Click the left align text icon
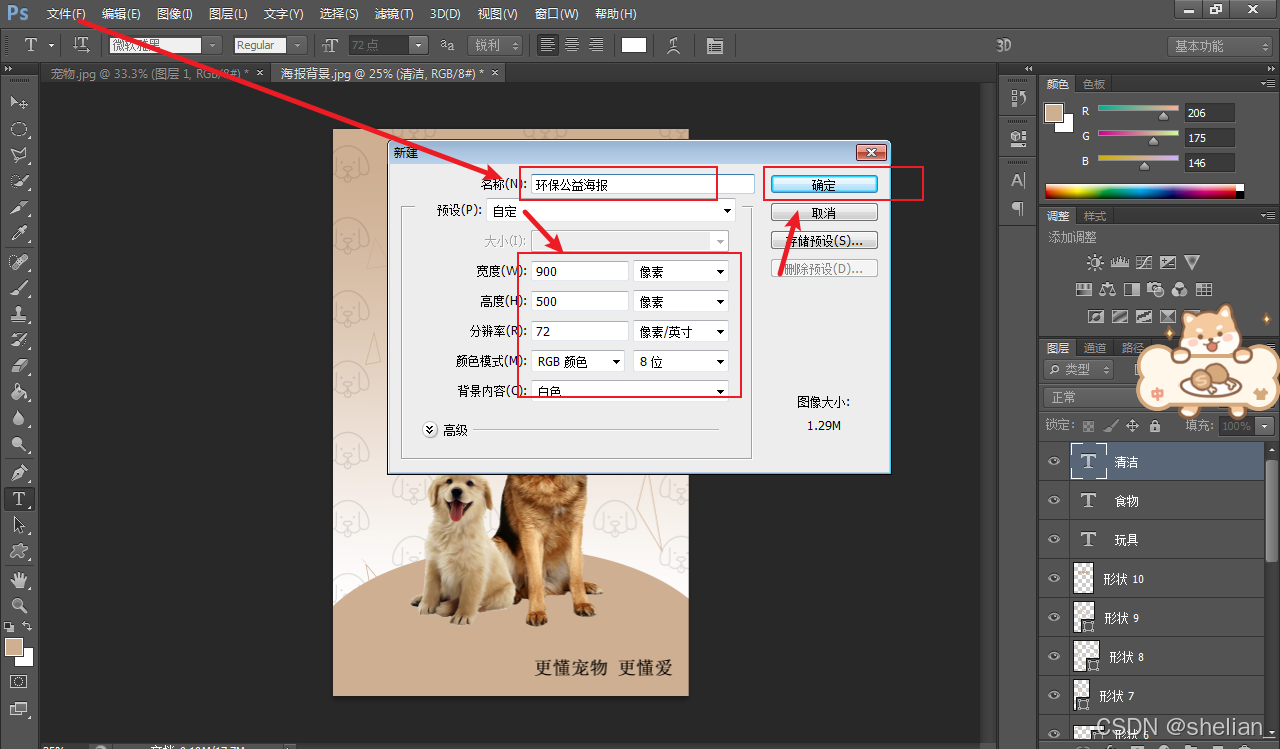The image size is (1280, 749). 548,45
